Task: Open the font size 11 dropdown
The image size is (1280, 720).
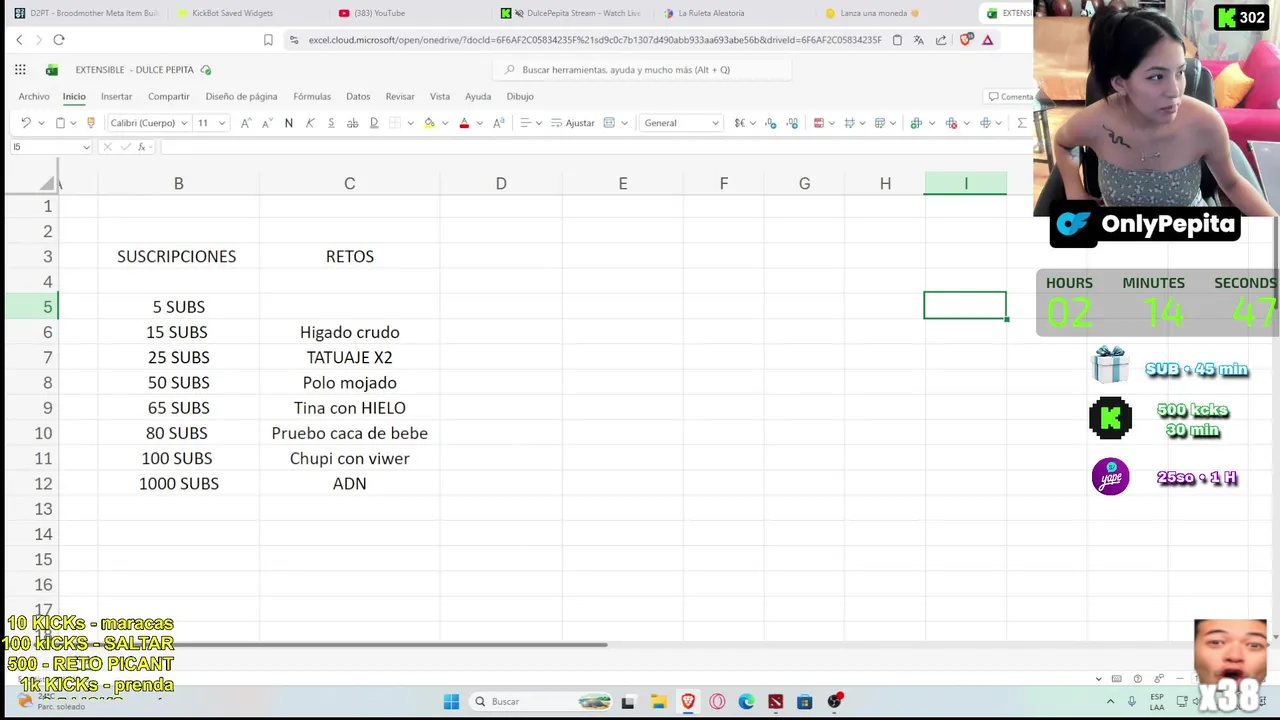Action: 211,123
